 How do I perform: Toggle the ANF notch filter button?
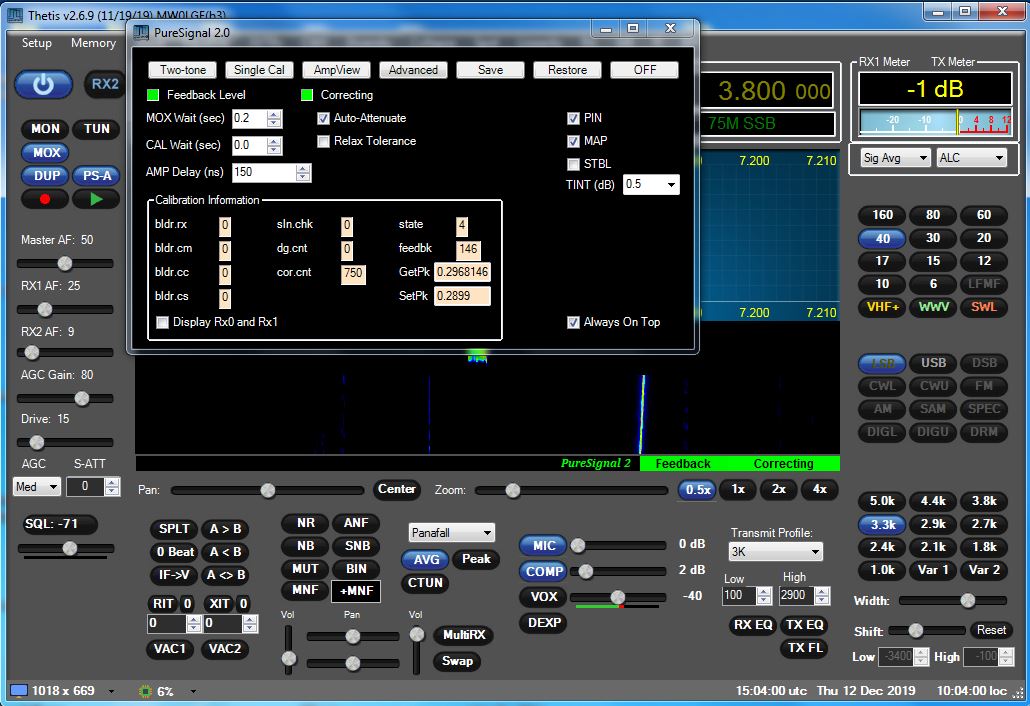tap(356, 523)
